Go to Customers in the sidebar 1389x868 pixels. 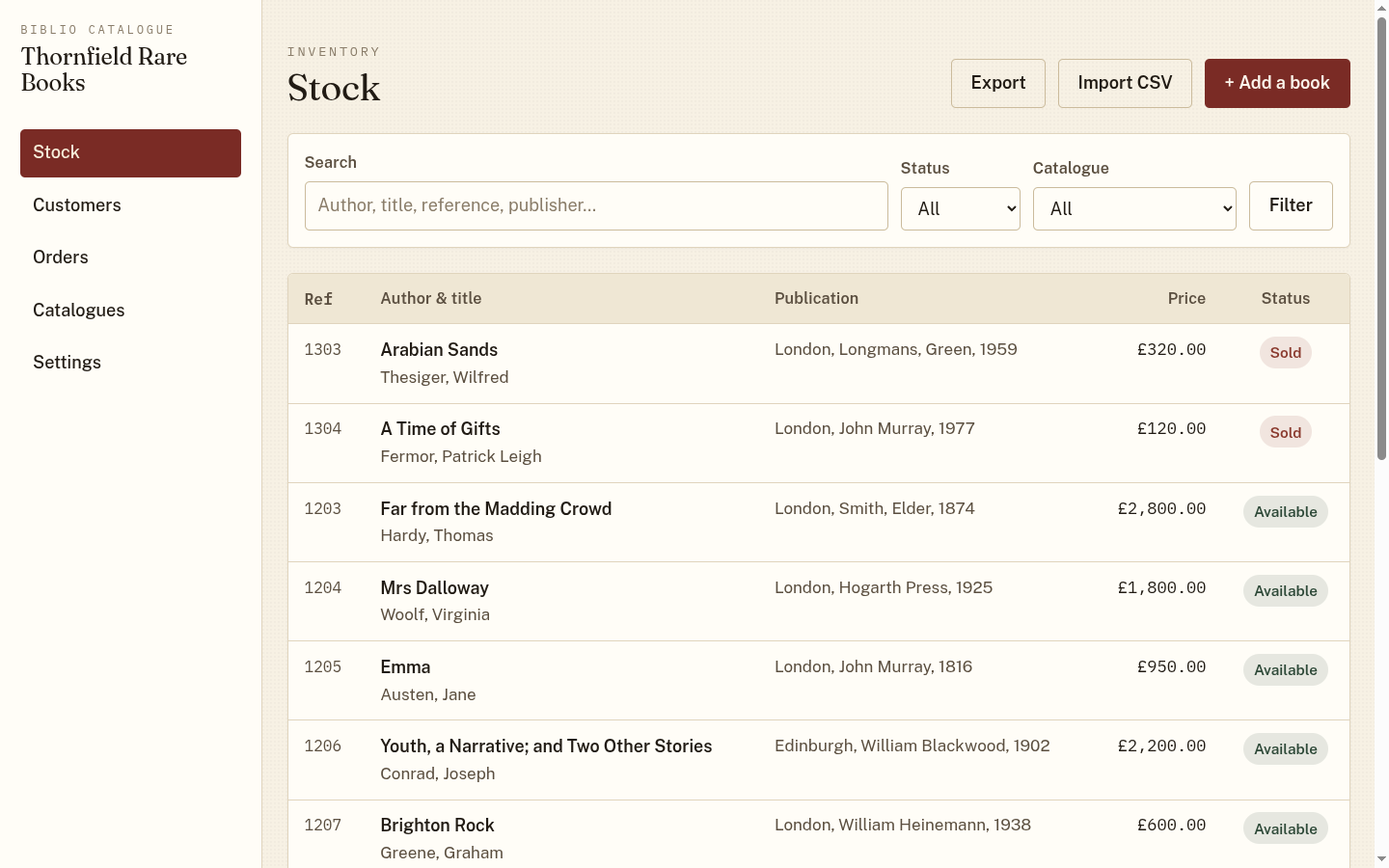coord(130,205)
